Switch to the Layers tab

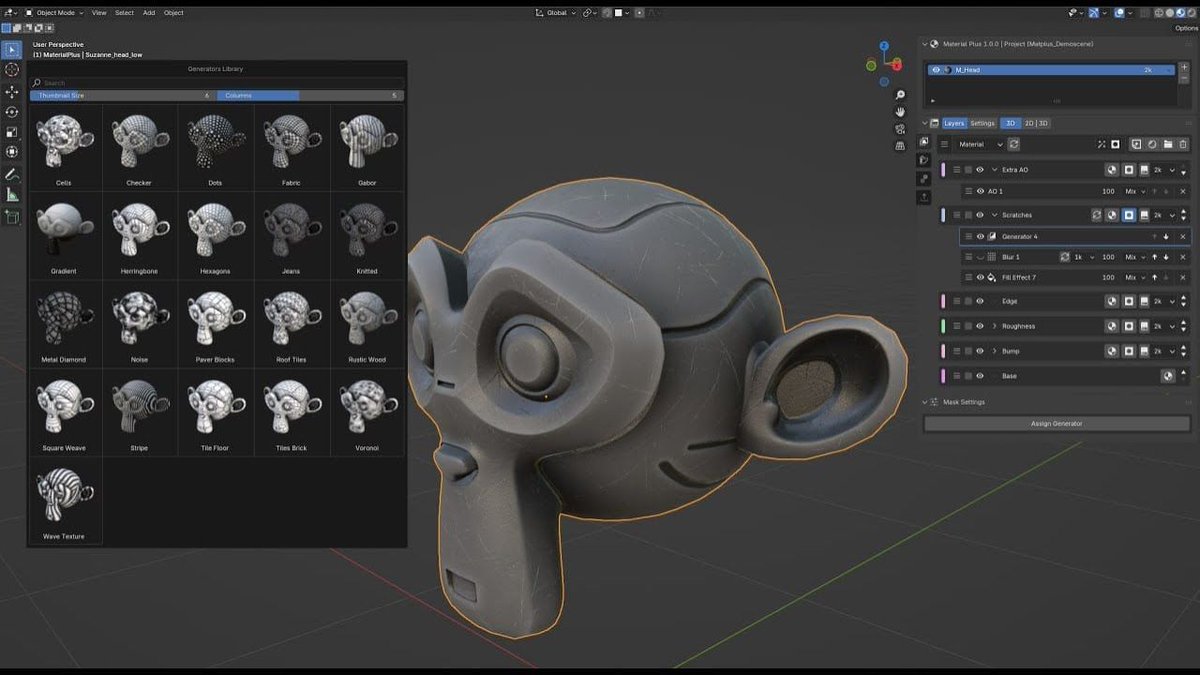click(x=955, y=123)
